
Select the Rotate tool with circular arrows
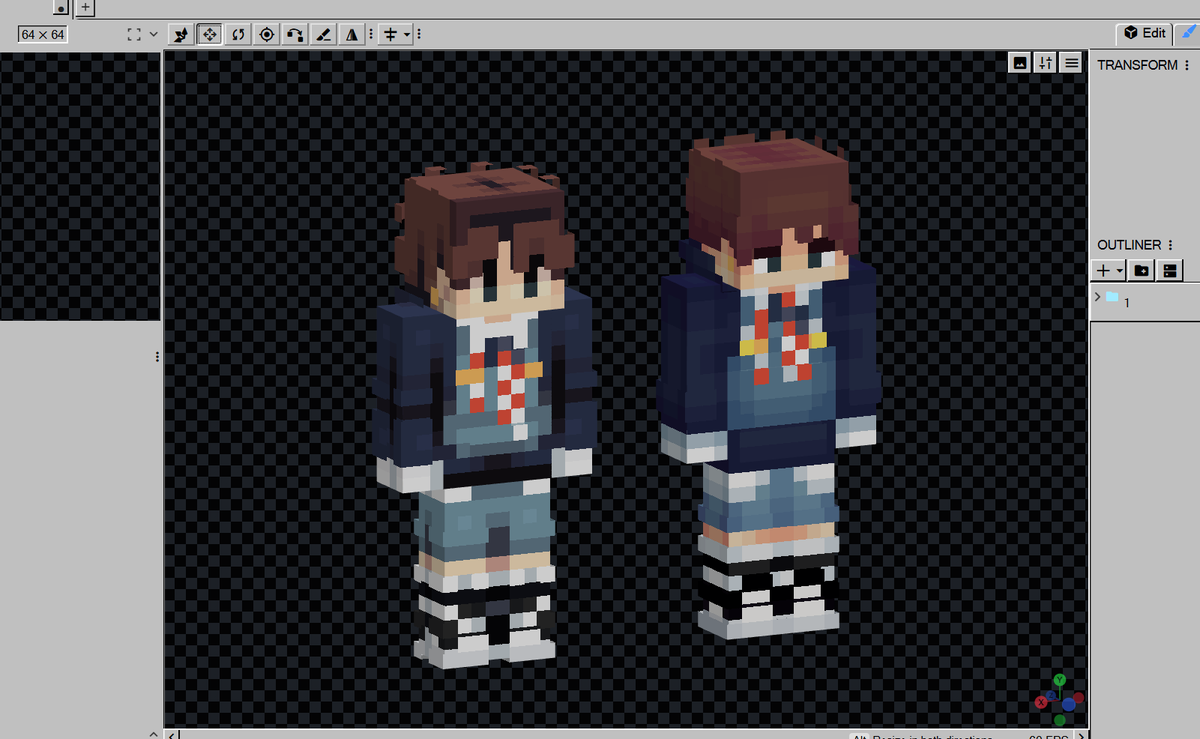pos(238,34)
